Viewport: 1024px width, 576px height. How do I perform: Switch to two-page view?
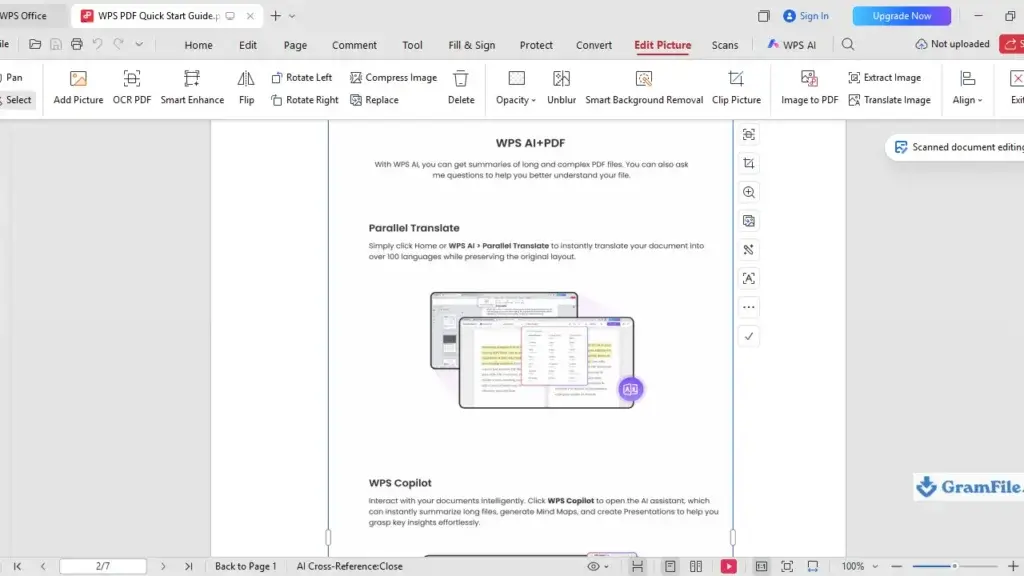pyautogui.click(x=696, y=566)
